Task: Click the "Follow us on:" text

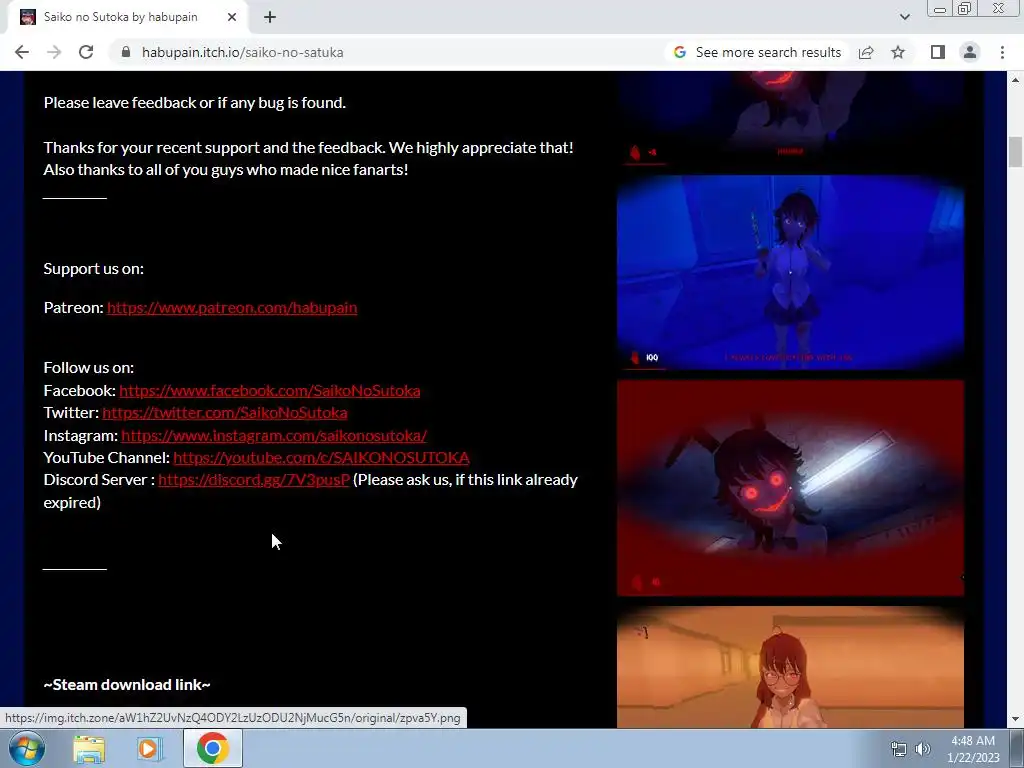Action: click(x=89, y=368)
